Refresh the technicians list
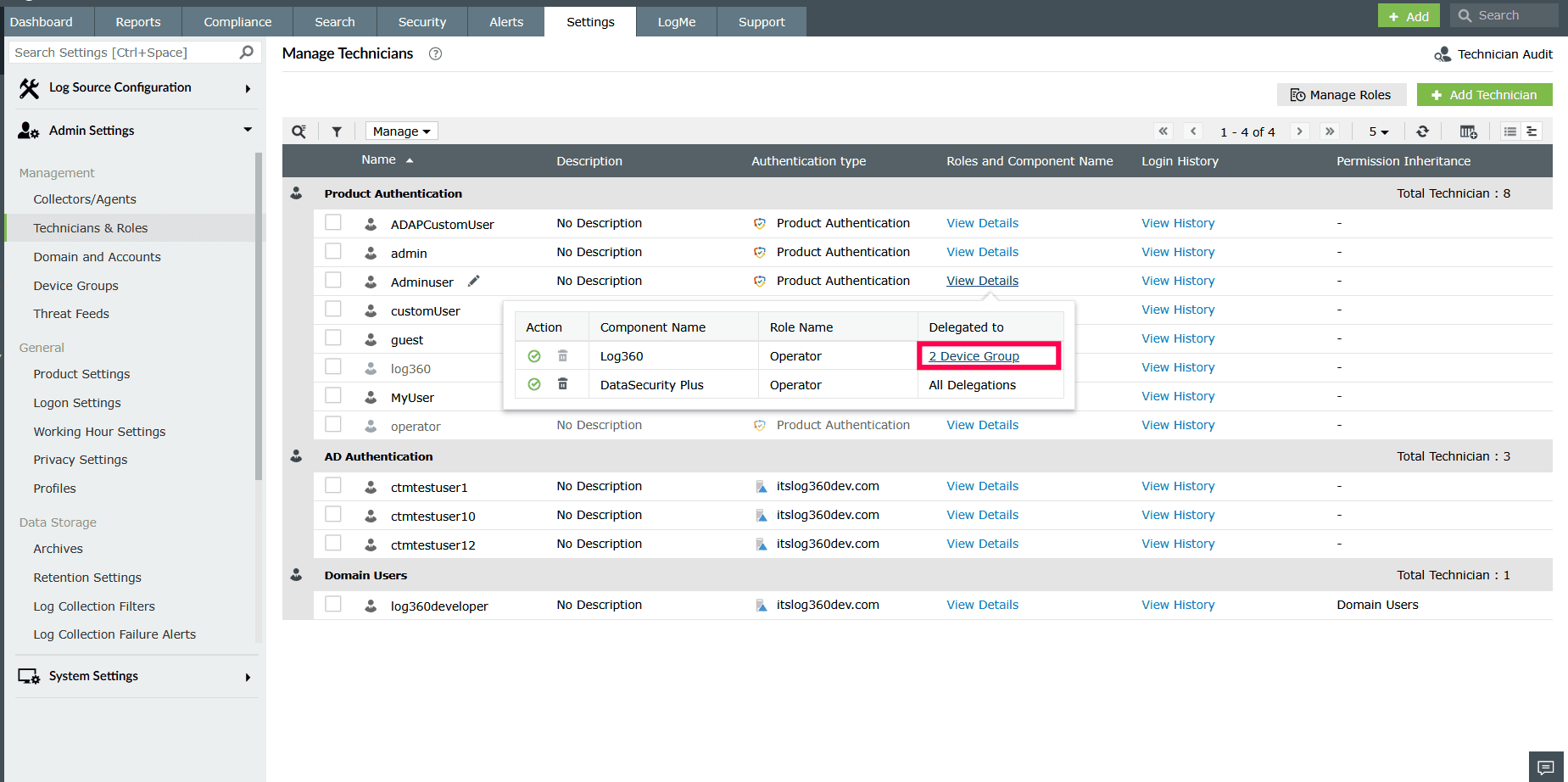Viewport: 1568px width, 782px height. coord(1423,131)
